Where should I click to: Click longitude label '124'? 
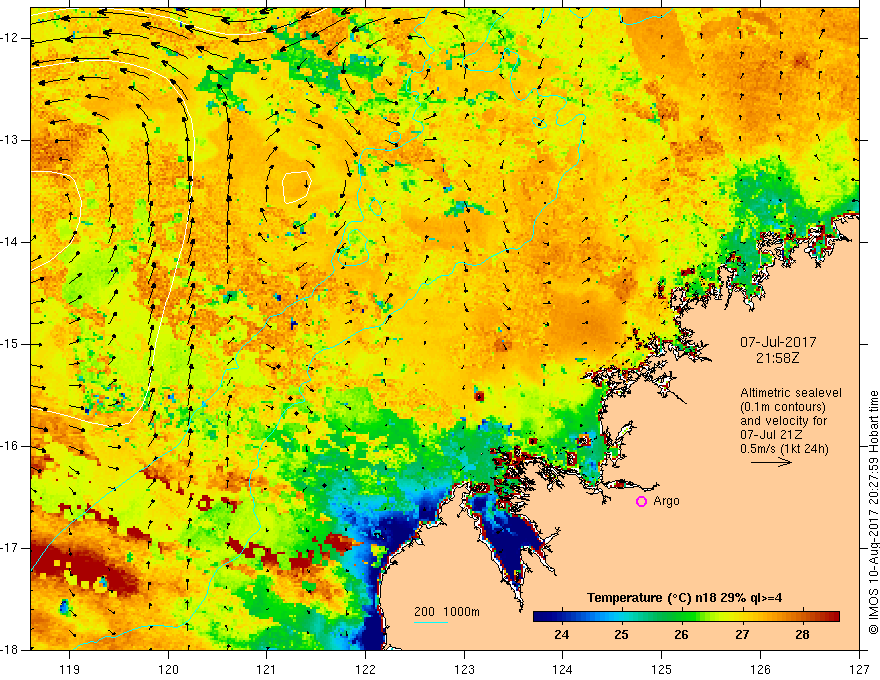click(x=563, y=669)
